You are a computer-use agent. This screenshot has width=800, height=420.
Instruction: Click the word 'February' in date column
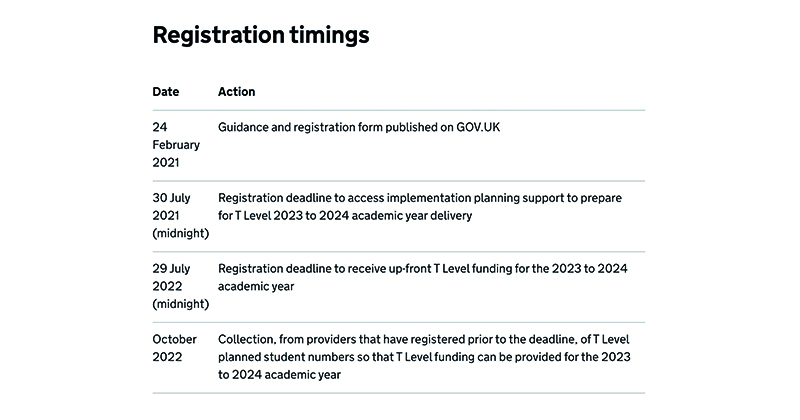click(x=176, y=145)
